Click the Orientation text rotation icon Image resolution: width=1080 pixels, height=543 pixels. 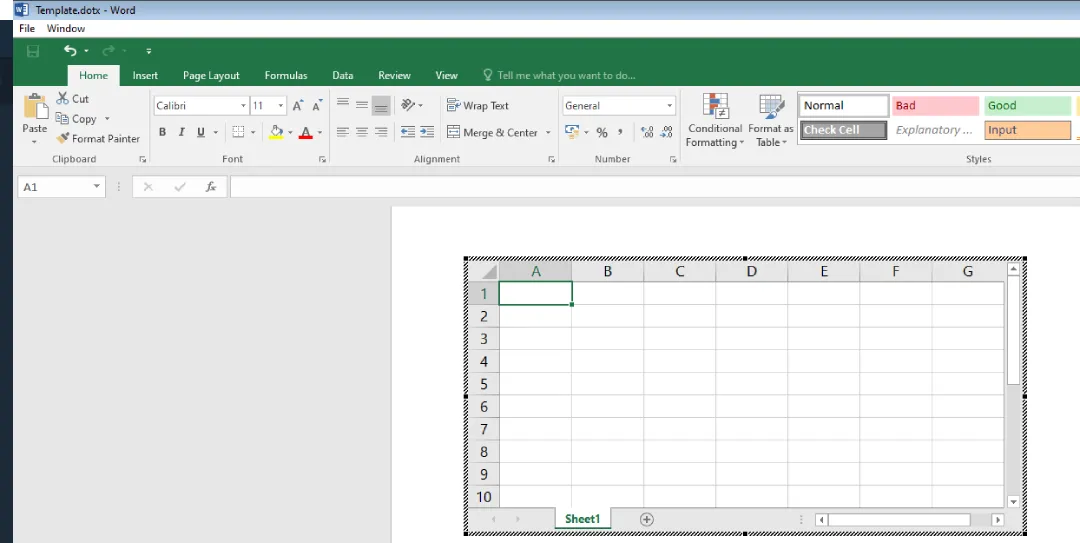408,105
